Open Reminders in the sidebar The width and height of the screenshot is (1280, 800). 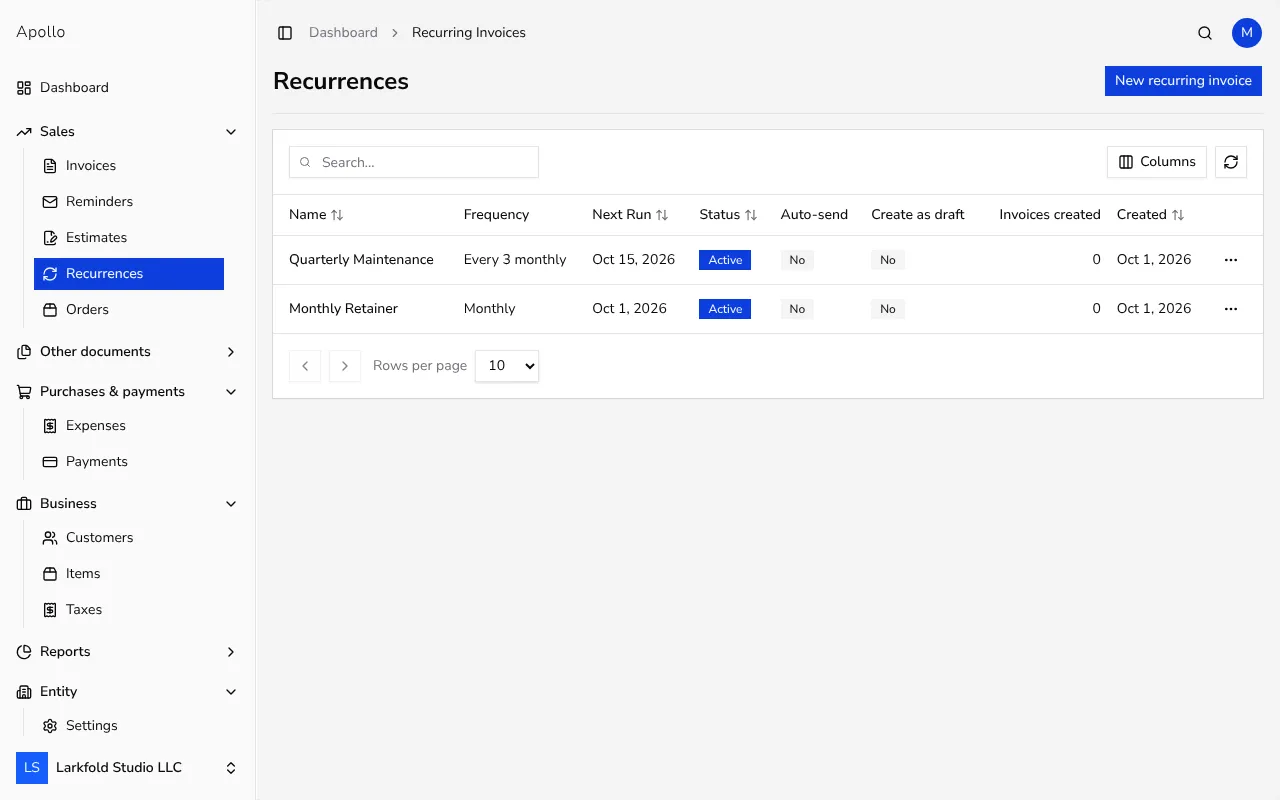click(129, 202)
